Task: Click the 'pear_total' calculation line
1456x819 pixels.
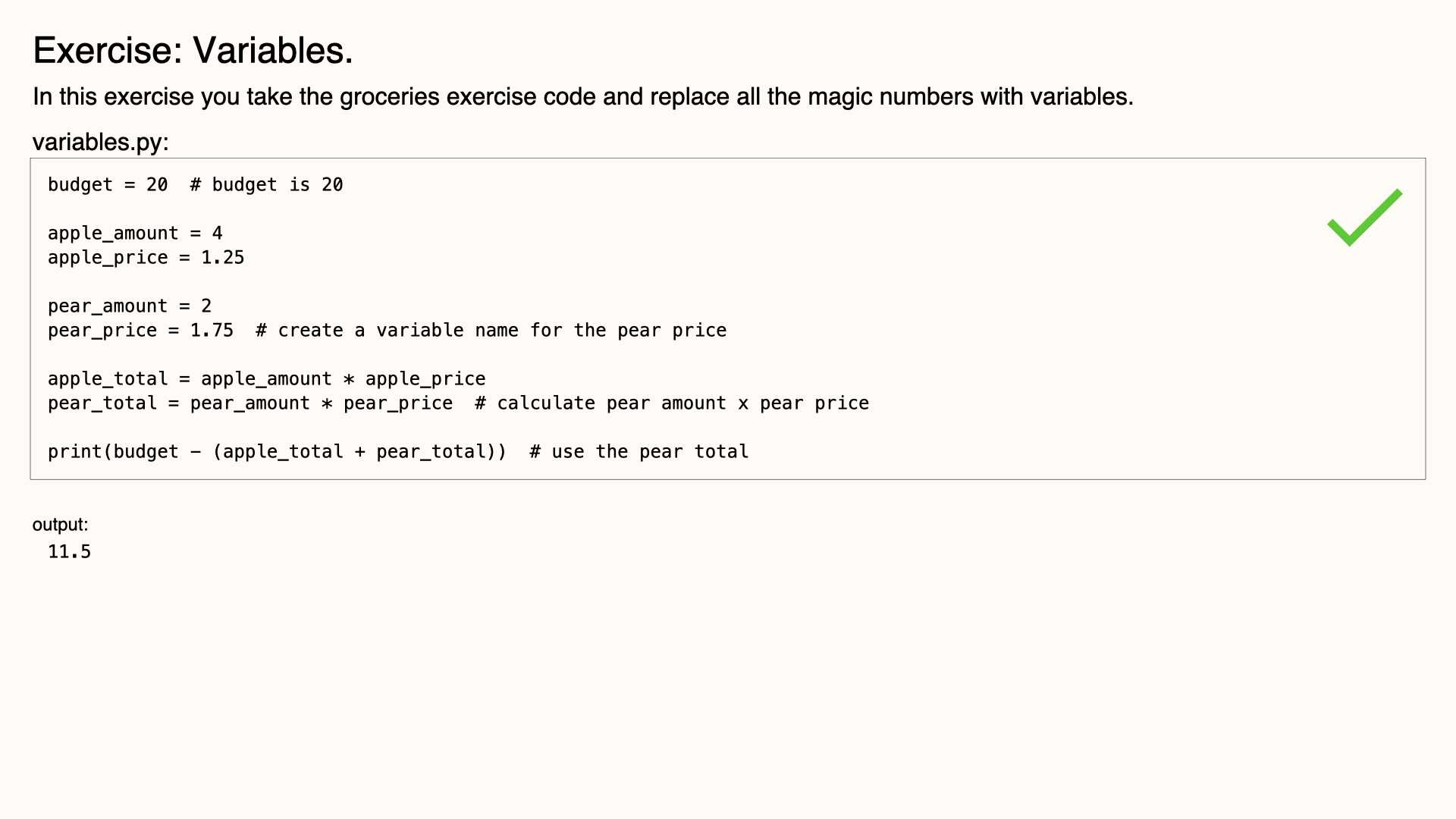Action: coord(250,403)
